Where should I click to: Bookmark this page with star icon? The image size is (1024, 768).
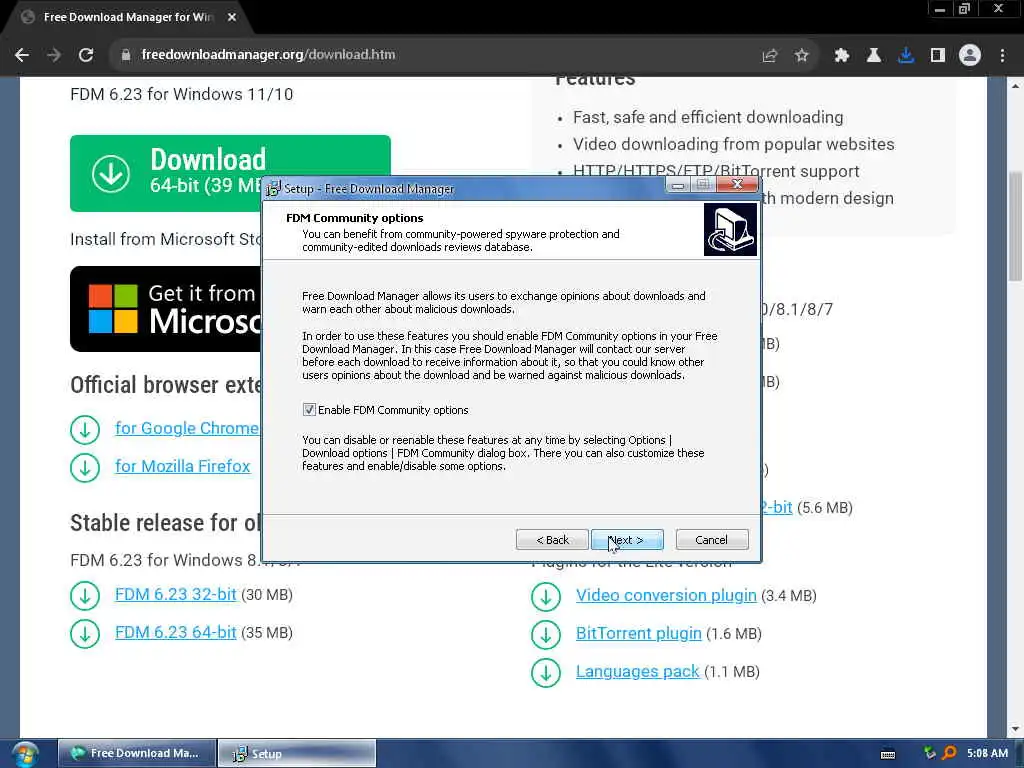coord(802,56)
